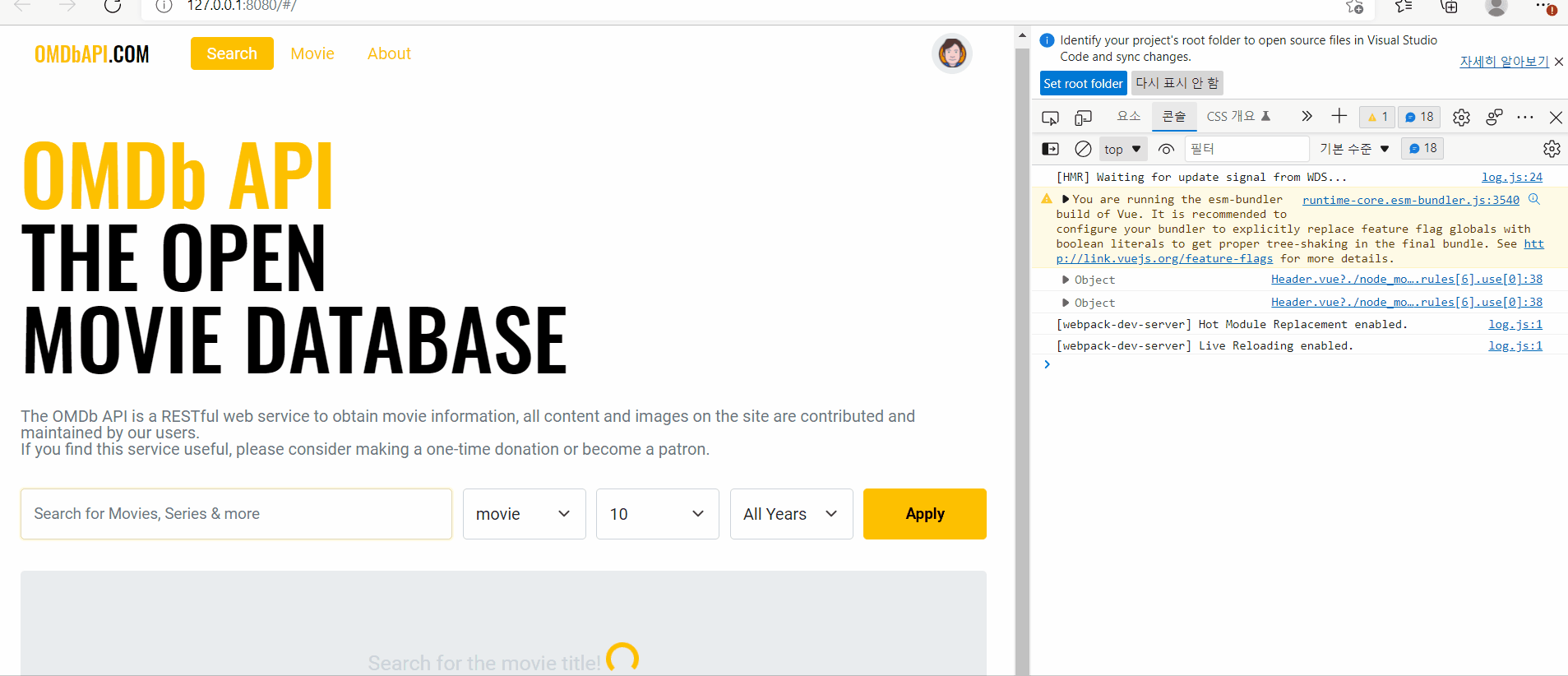Open the results count dropdown showing 10
This screenshot has width=1568, height=676.
tap(658, 514)
